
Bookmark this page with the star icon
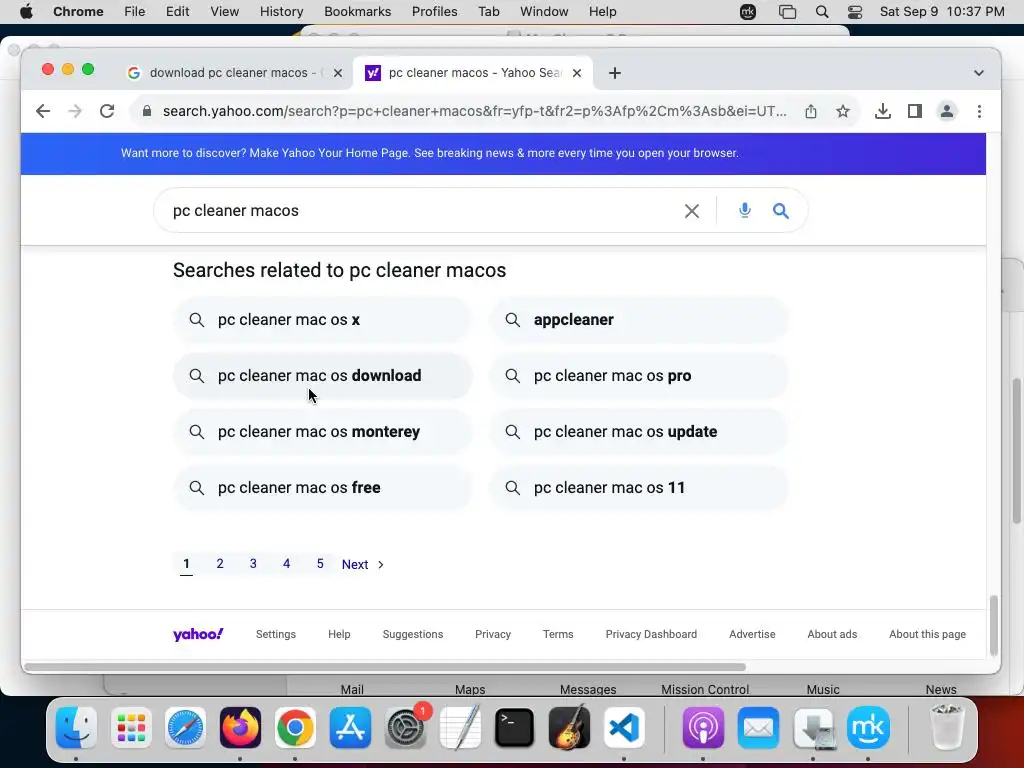842,111
